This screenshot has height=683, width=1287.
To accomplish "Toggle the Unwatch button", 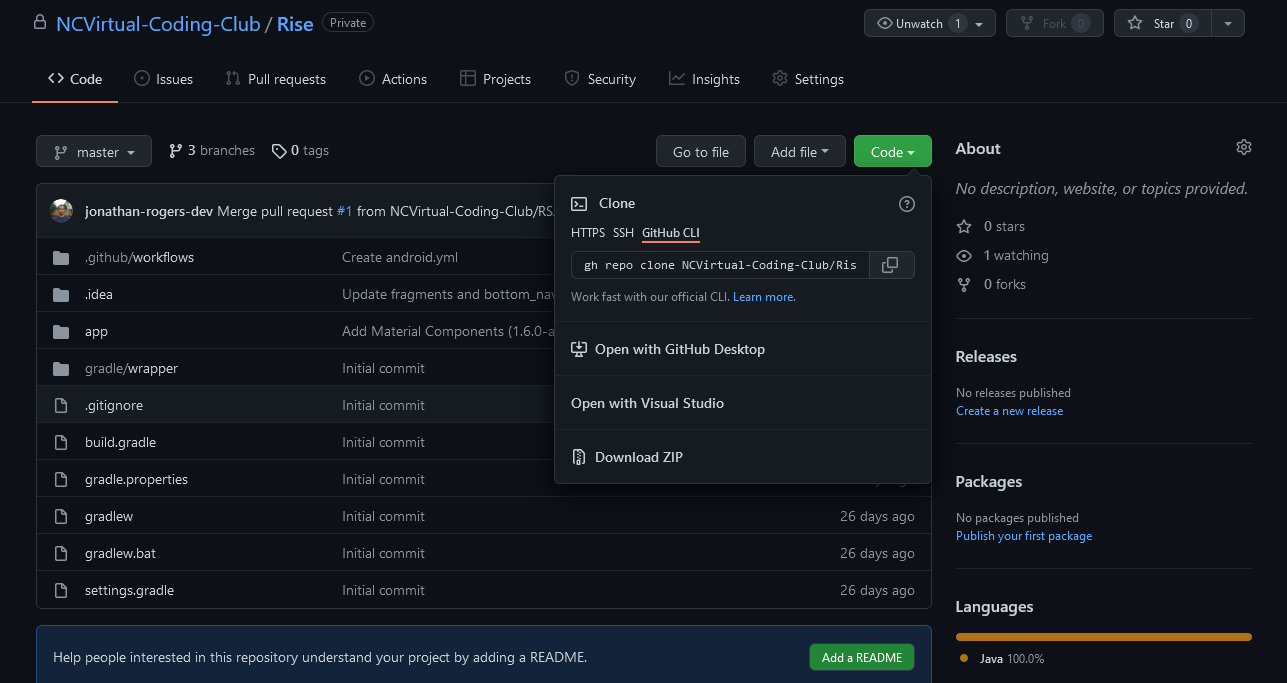I will (930, 23).
